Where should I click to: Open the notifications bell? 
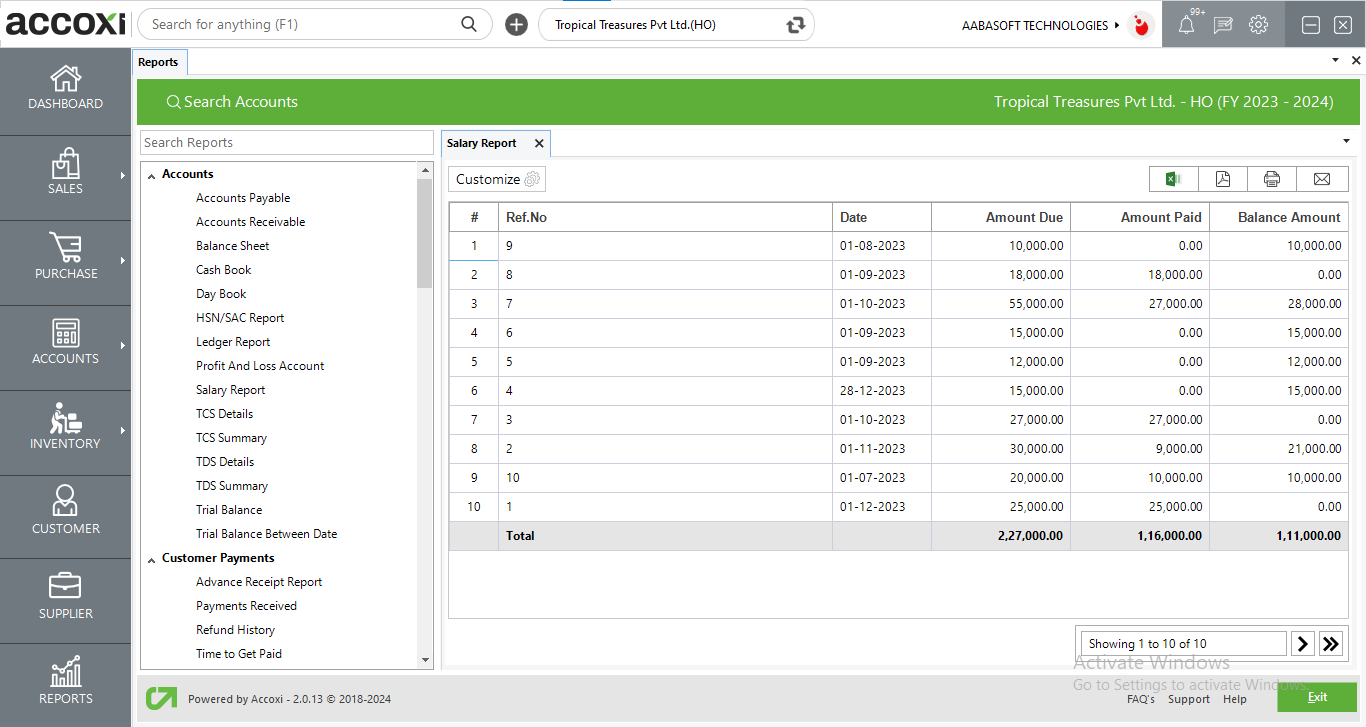click(1187, 24)
